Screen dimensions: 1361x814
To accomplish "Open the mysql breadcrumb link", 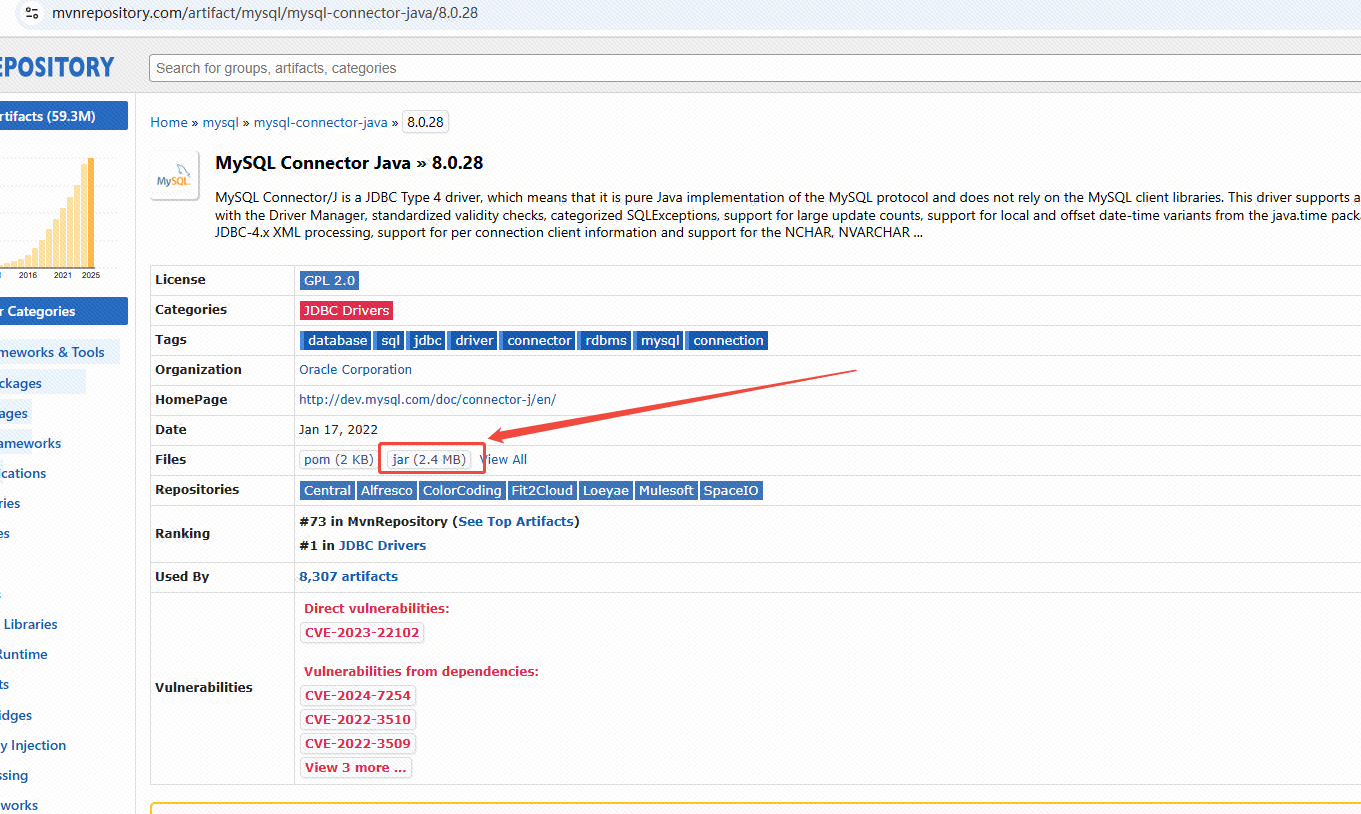I will pyautogui.click(x=220, y=122).
